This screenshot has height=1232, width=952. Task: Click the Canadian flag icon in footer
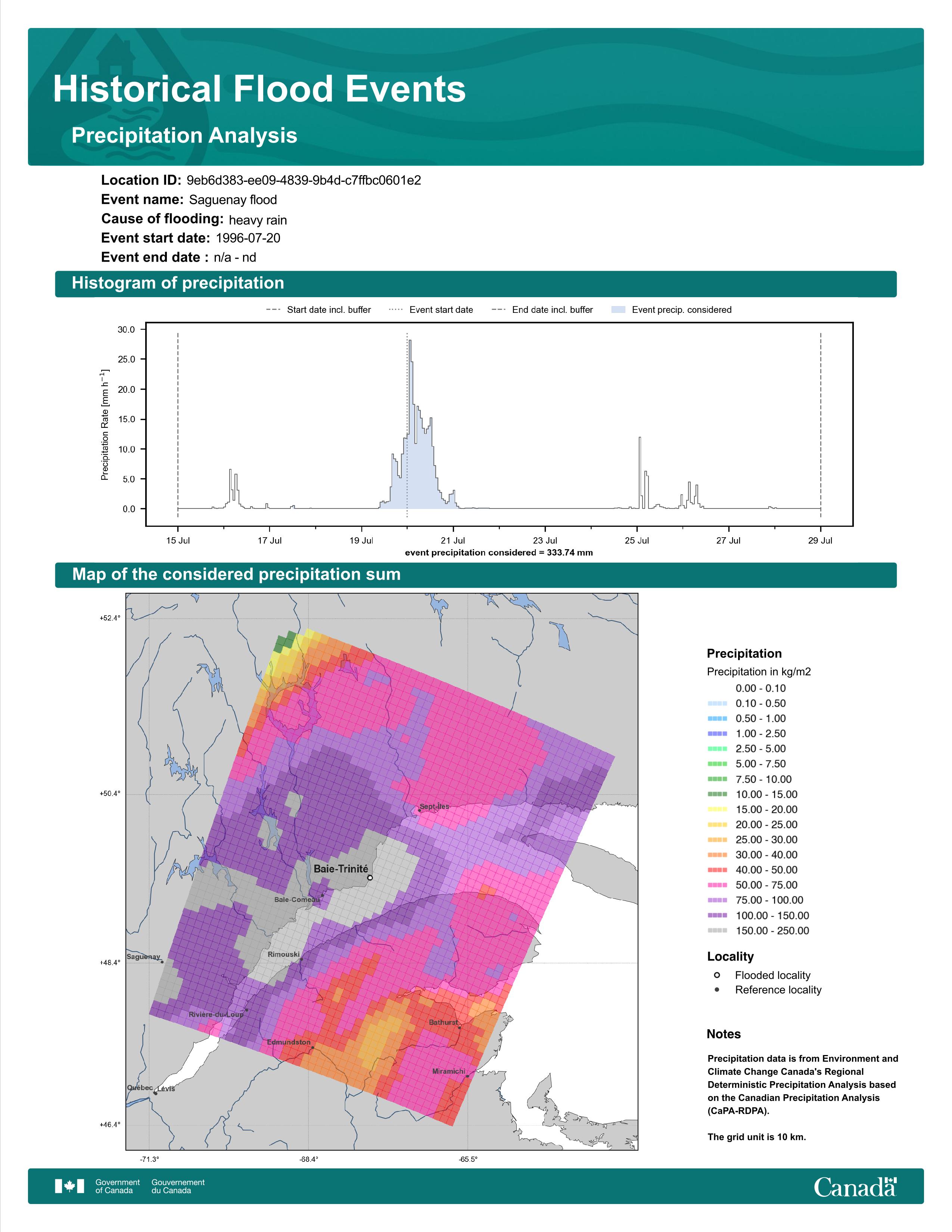click(69, 1186)
